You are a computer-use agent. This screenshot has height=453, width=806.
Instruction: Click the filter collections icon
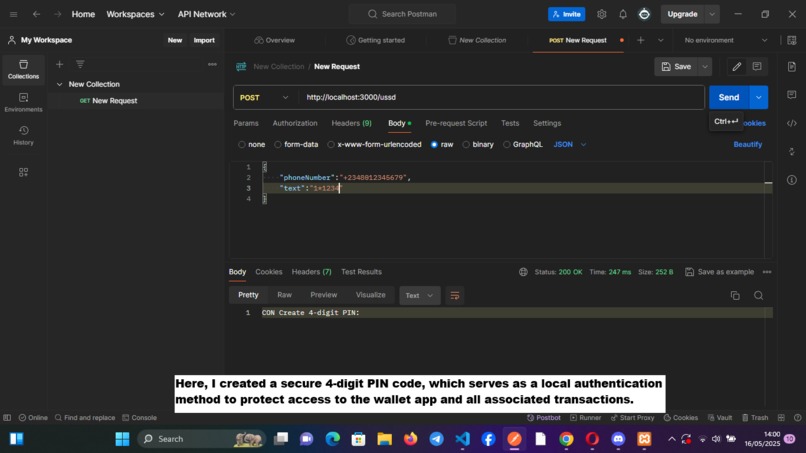[x=80, y=64]
